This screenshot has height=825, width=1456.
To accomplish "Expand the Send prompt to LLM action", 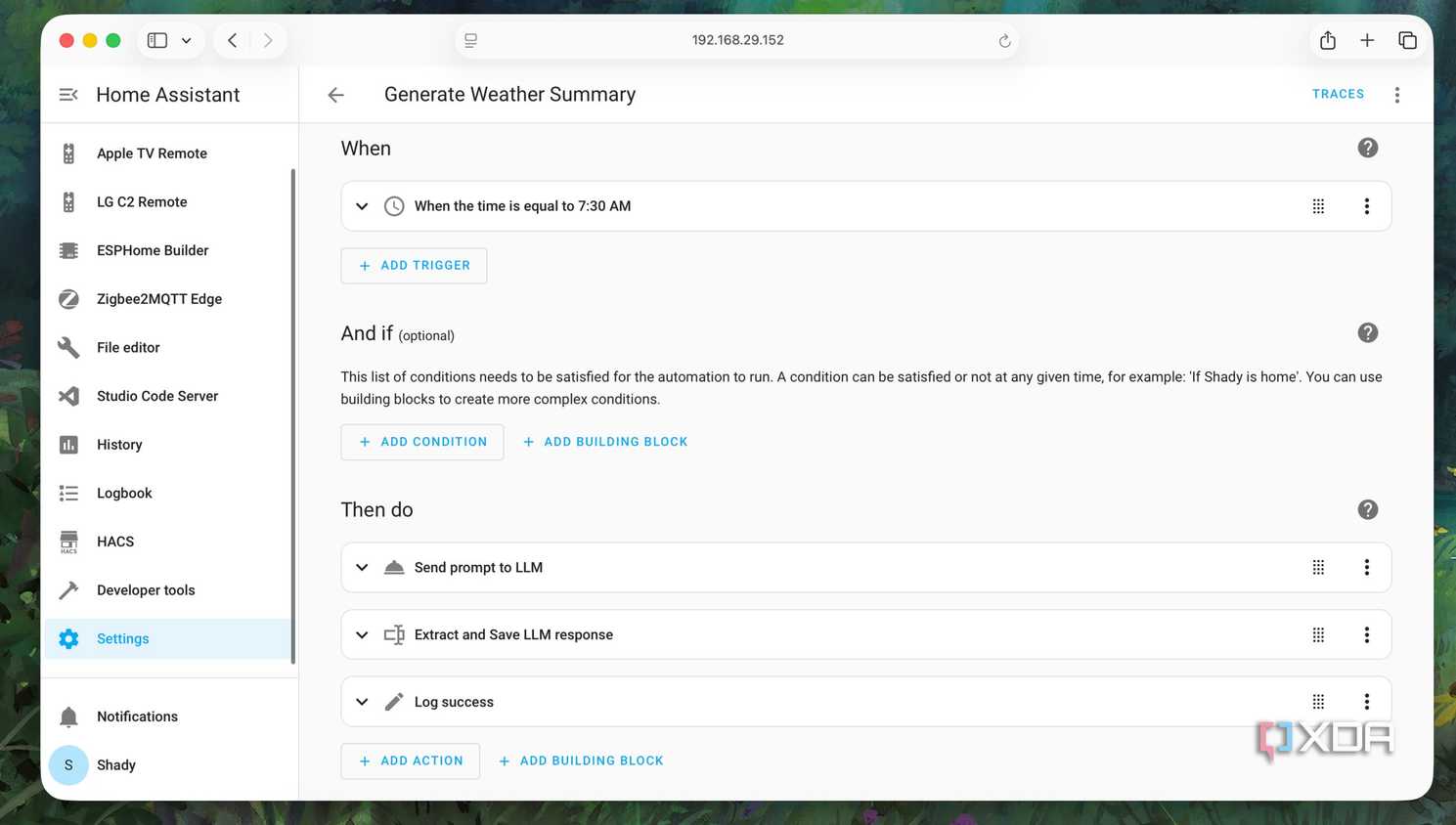I will coord(362,567).
